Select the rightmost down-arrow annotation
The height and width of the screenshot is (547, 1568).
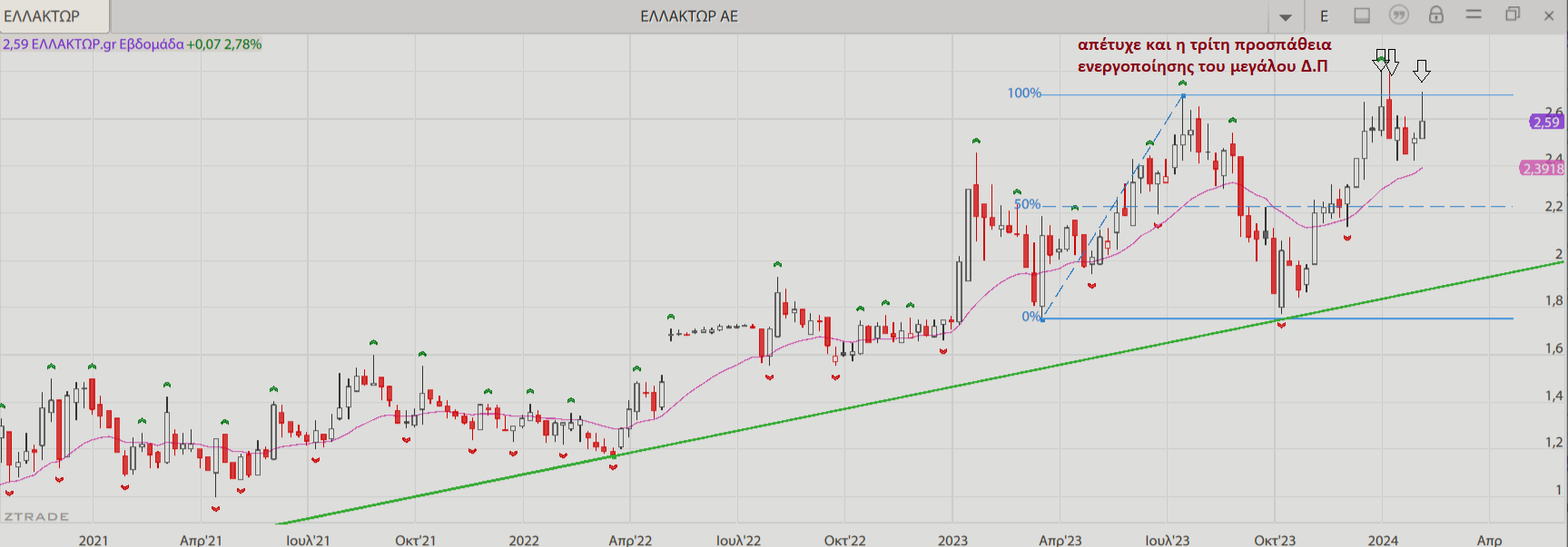[1422, 71]
